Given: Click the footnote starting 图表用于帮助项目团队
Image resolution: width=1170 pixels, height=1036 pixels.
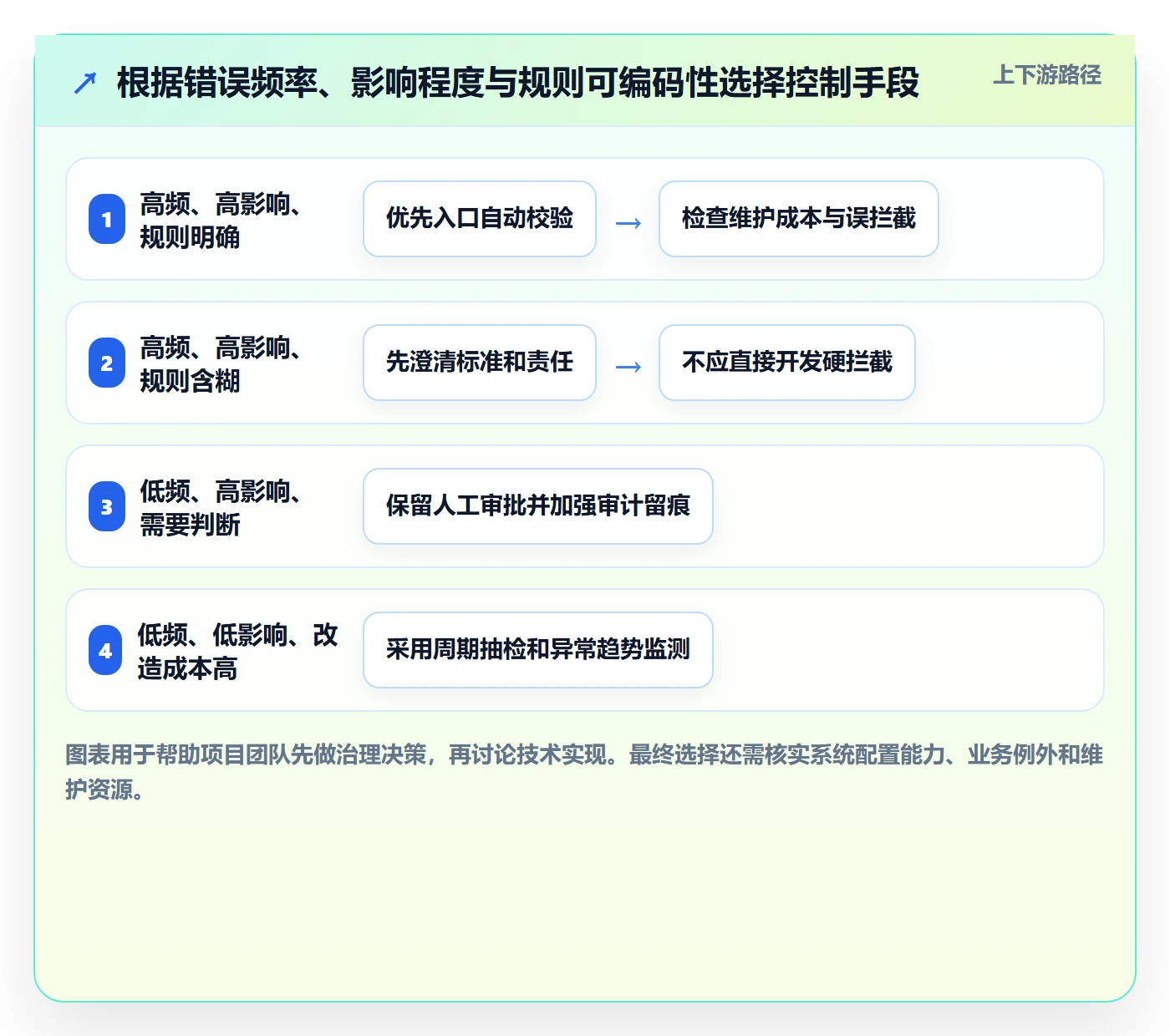Looking at the screenshot, I should click(x=584, y=772).
